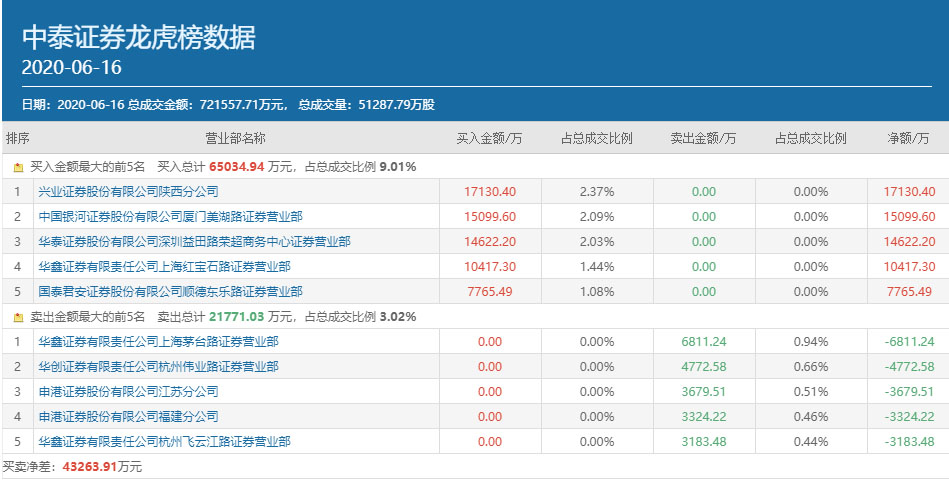The width and height of the screenshot is (949, 480).
Task: Open 中国银河证券厦门美湖路证券营业部 link
Action: (x=170, y=216)
